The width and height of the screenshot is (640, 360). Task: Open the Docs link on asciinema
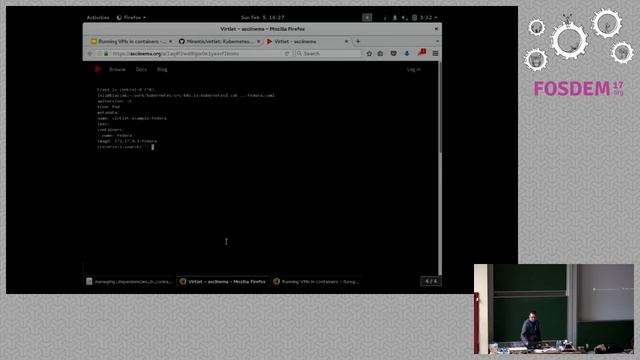point(141,69)
